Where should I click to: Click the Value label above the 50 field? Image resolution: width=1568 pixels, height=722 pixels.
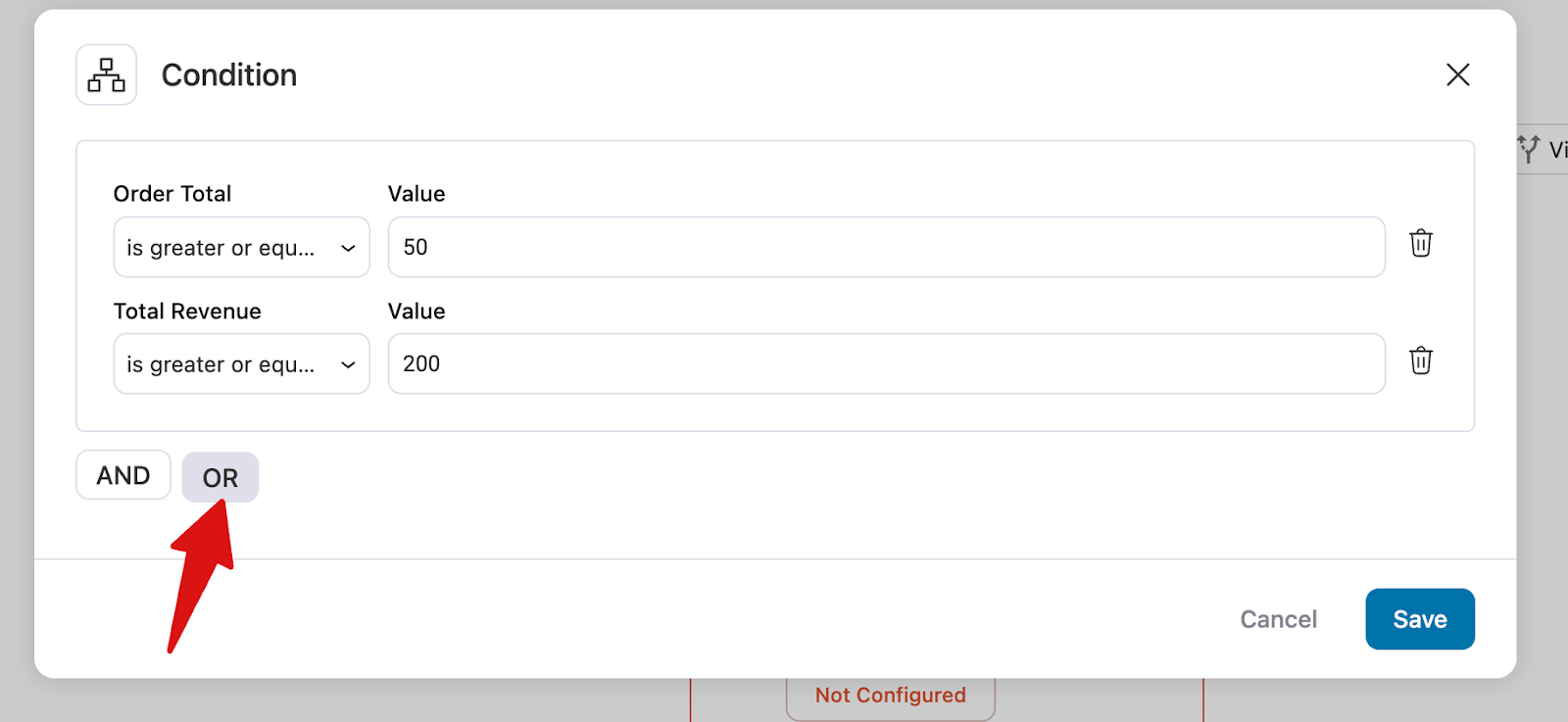(x=416, y=194)
